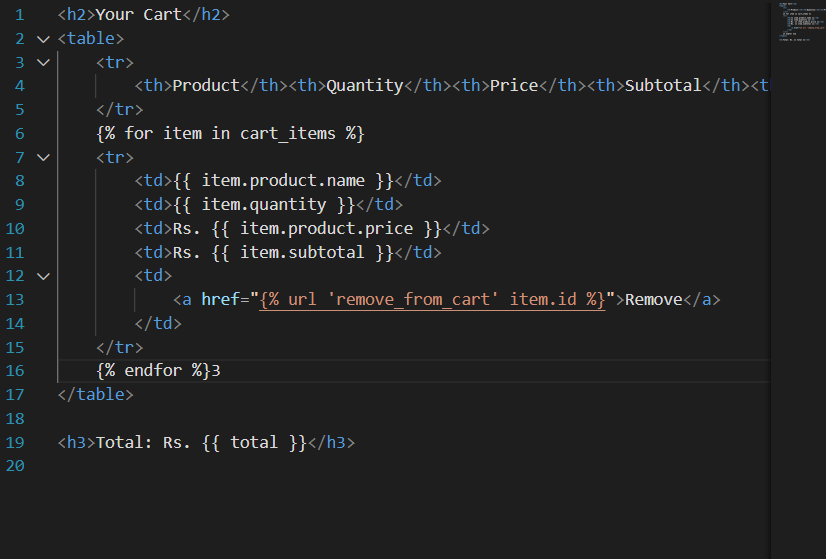The height and width of the screenshot is (559, 826).
Task: Click 'item.product.price' on line 10
Action: point(326,229)
